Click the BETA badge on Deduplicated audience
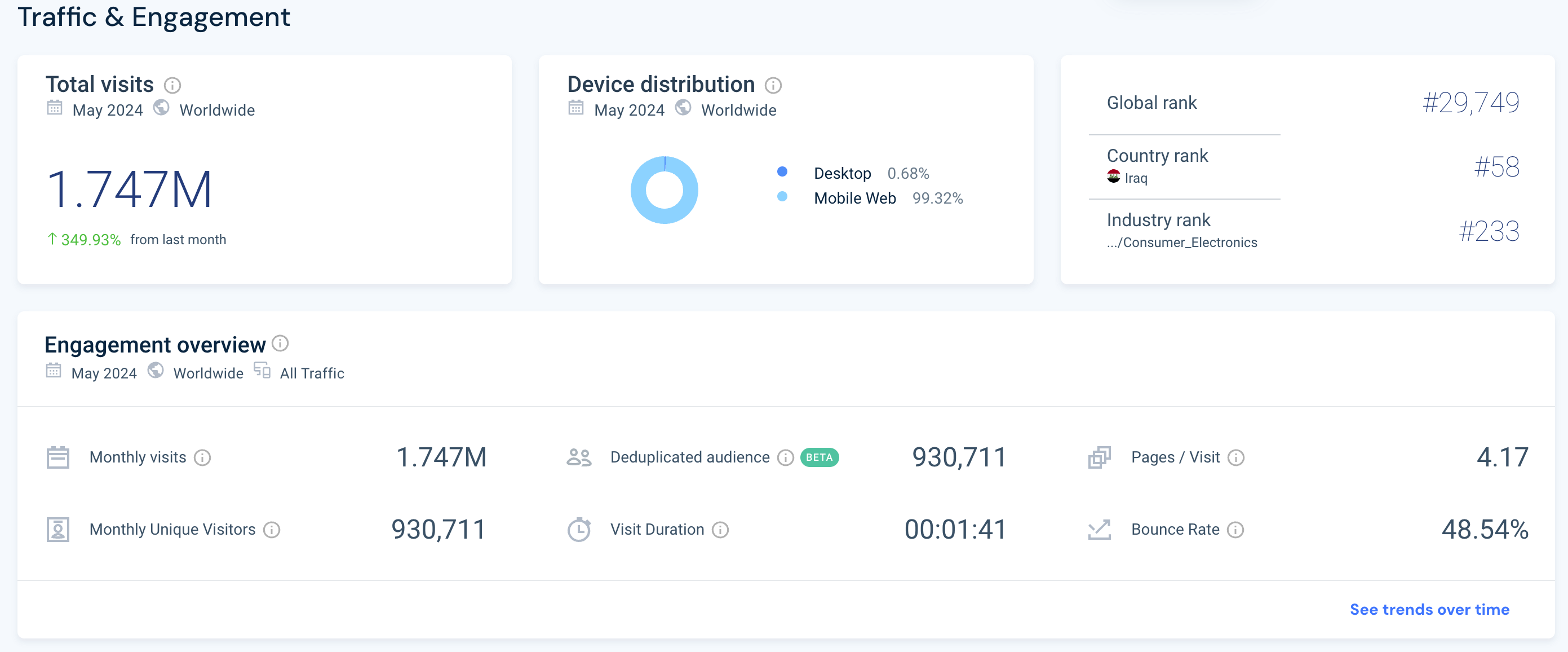 (x=820, y=457)
